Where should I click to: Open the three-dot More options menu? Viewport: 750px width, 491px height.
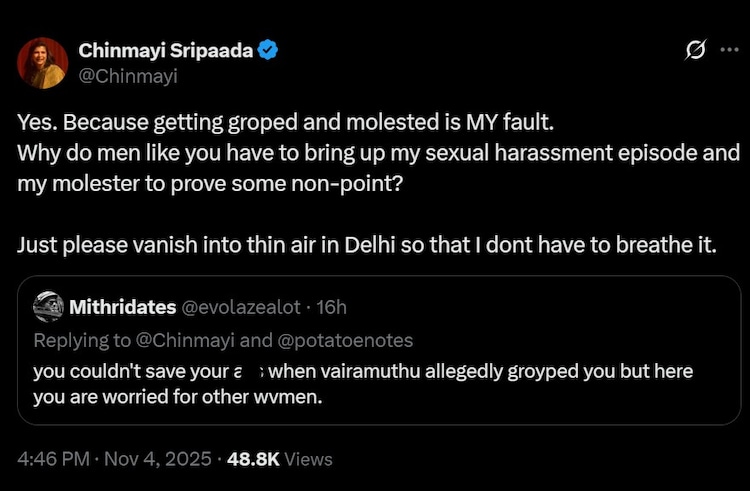pyautogui.click(x=728, y=50)
